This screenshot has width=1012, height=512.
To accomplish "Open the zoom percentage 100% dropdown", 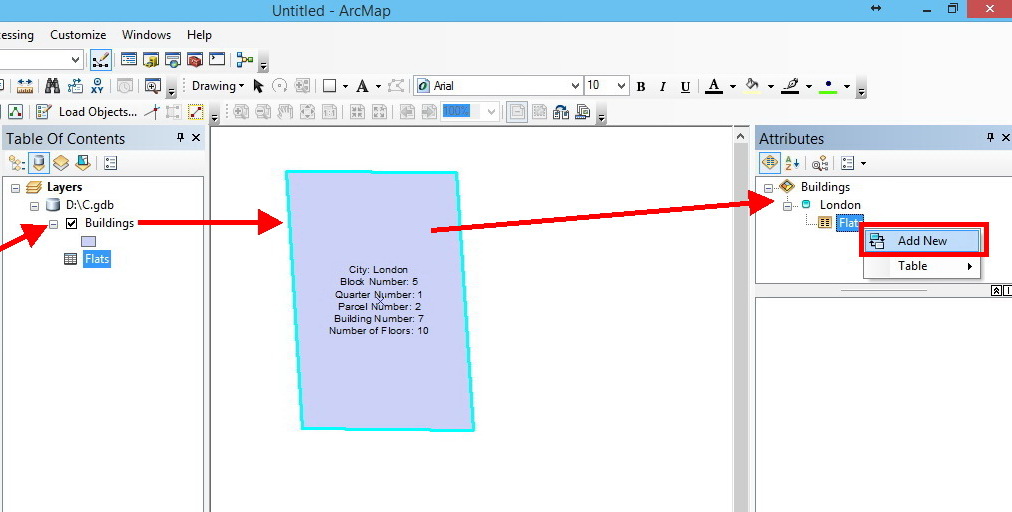I will 491,112.
